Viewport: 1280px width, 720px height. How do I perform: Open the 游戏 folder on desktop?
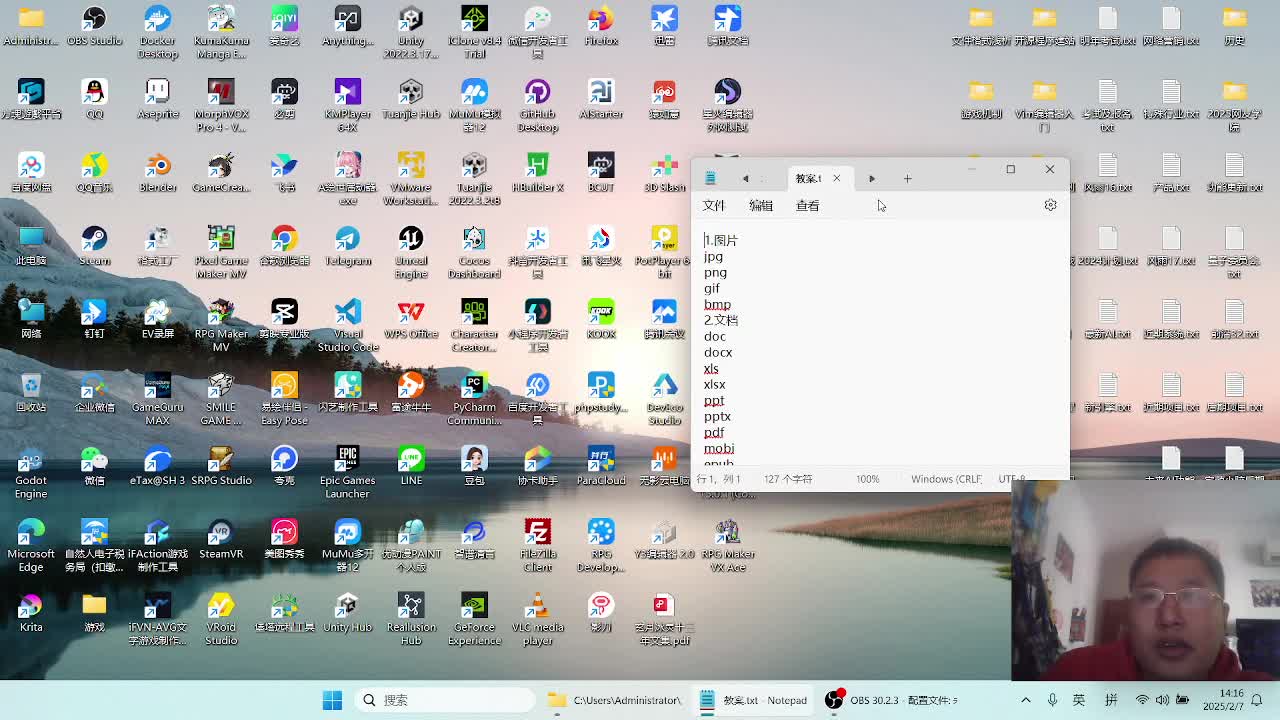(94, 612)
